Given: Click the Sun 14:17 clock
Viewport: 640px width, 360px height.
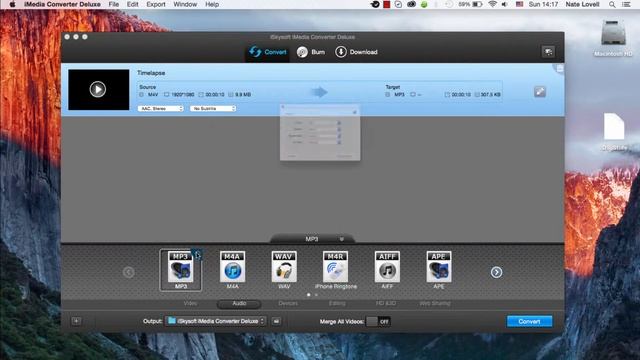Looking at the screenshot, I should pyautogui.click(x=543, y=4).
